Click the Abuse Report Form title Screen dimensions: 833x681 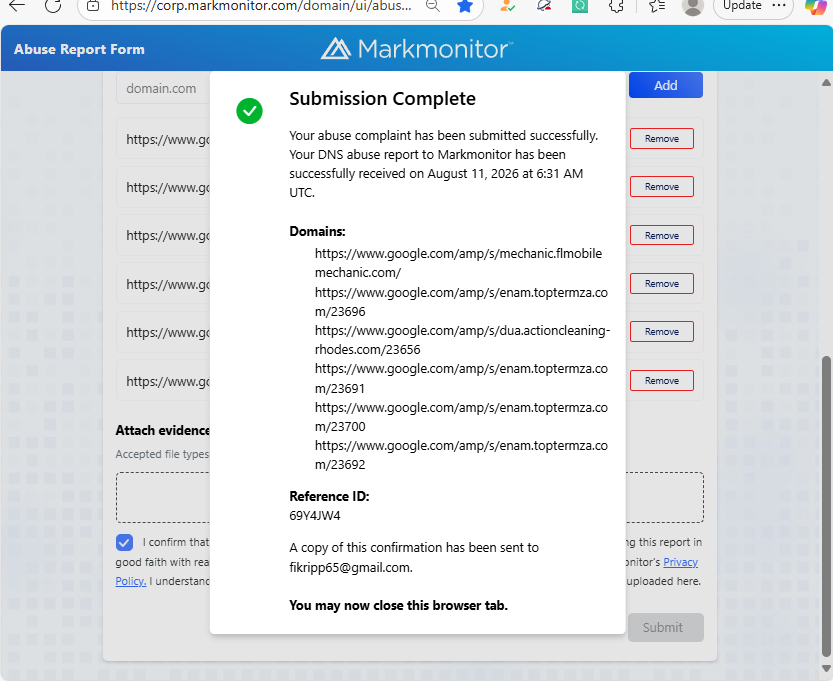click(x=79, y=49)
